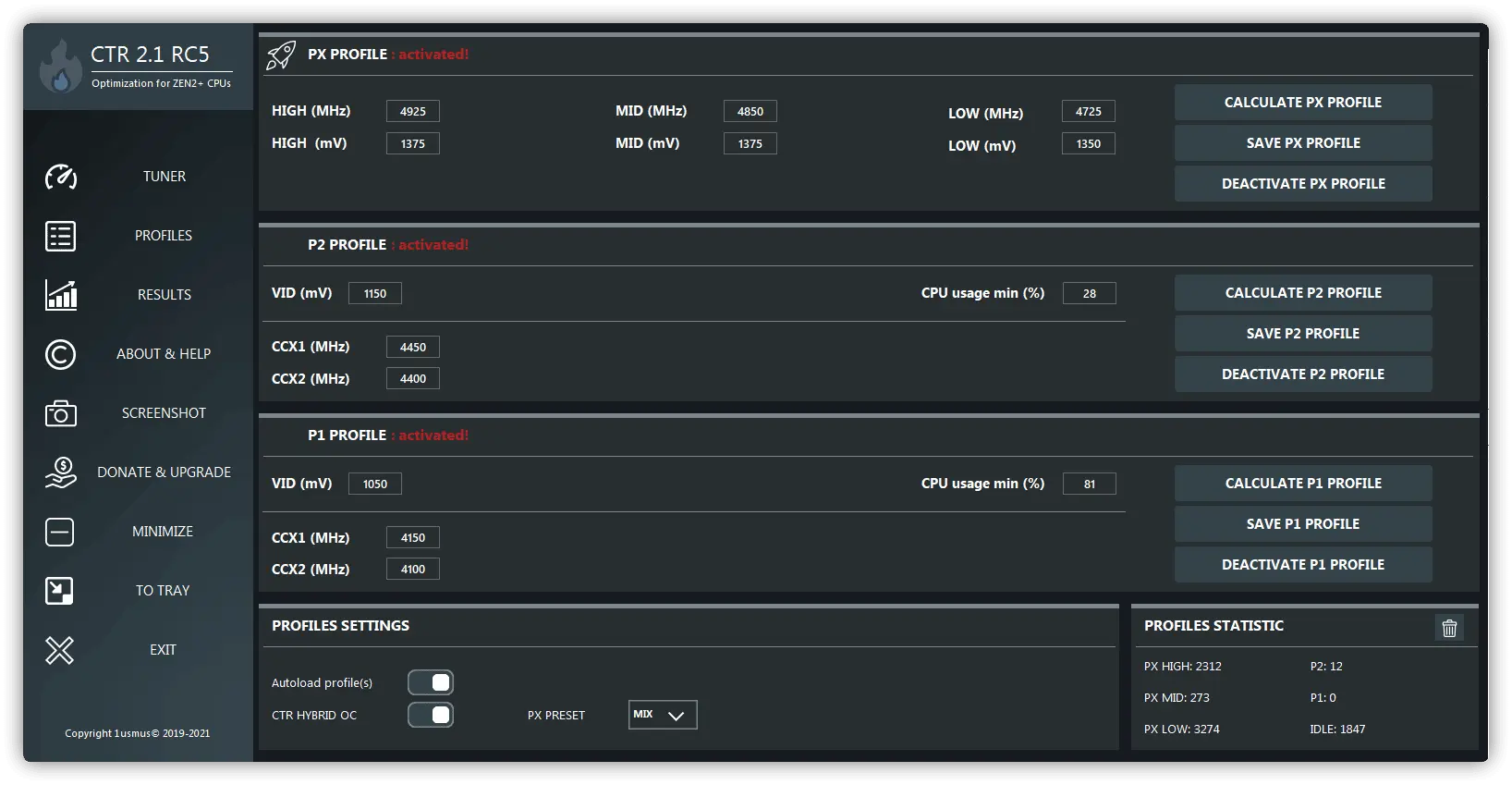The height and width of the screenshot is (785, 1512).
Task: Click the Exit cross icon
Action: click(60, 650)
